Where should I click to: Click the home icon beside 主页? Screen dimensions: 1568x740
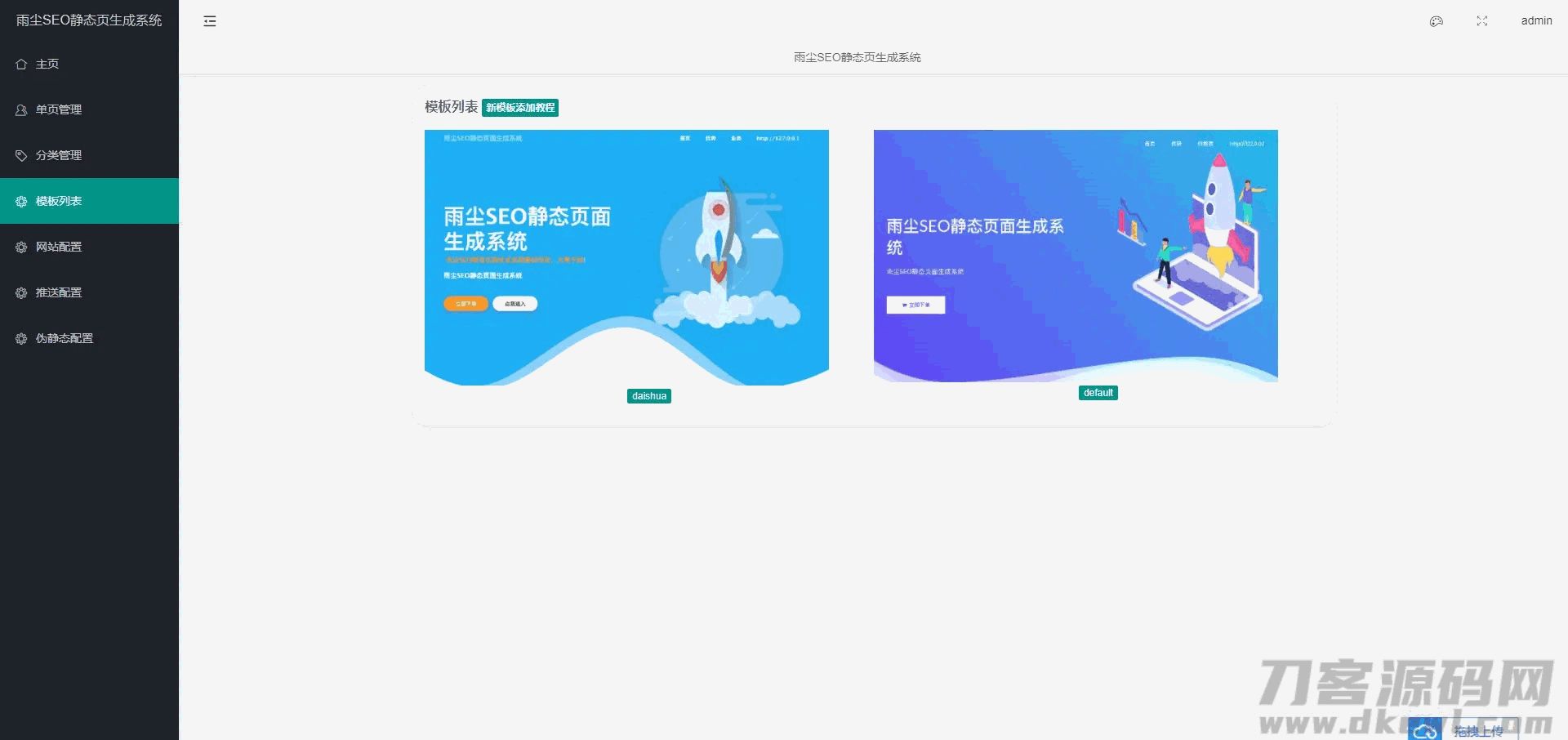coord(21,64)
